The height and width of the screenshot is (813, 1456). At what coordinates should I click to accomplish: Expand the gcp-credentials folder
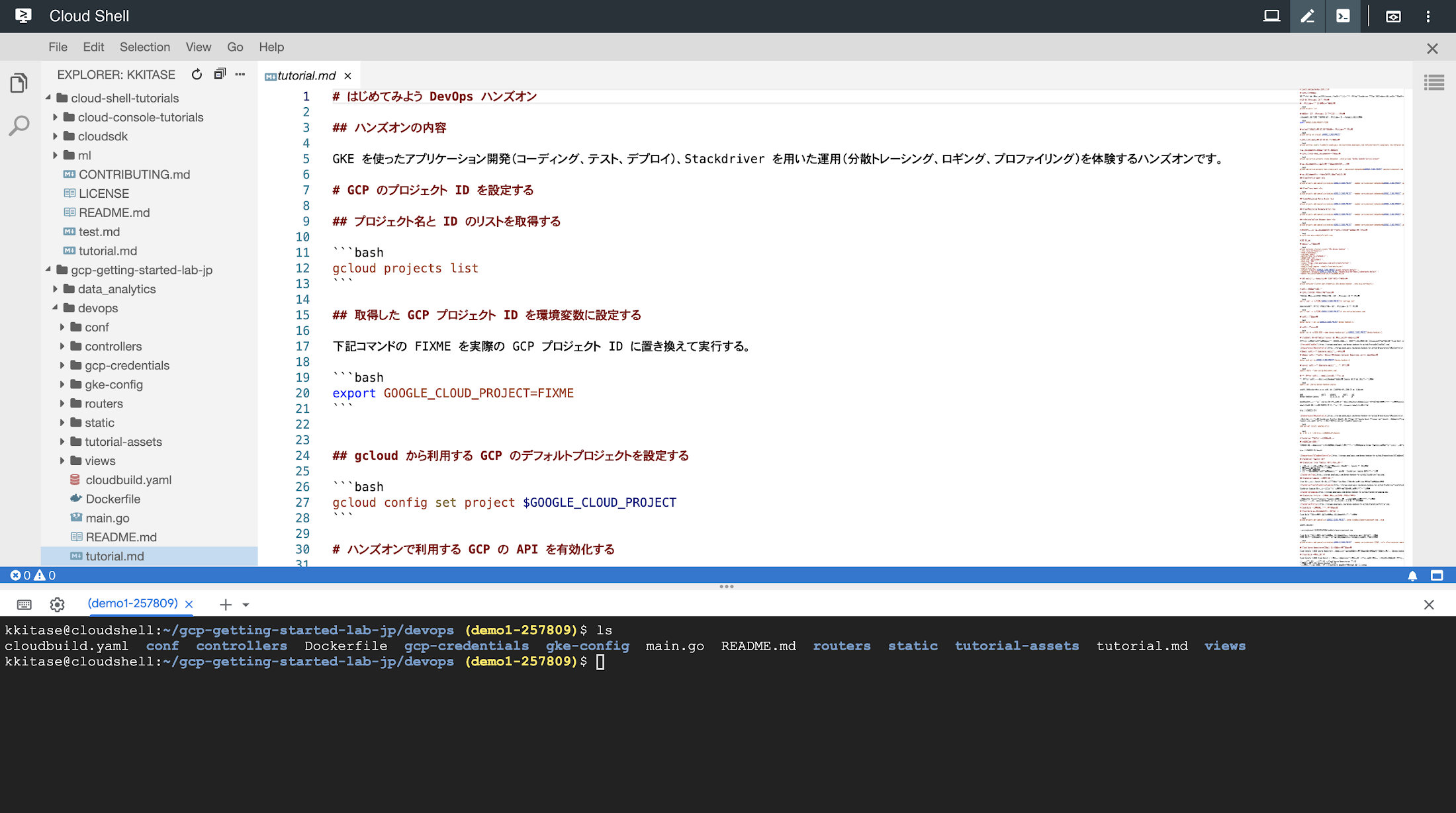click(x=62, y=366)
